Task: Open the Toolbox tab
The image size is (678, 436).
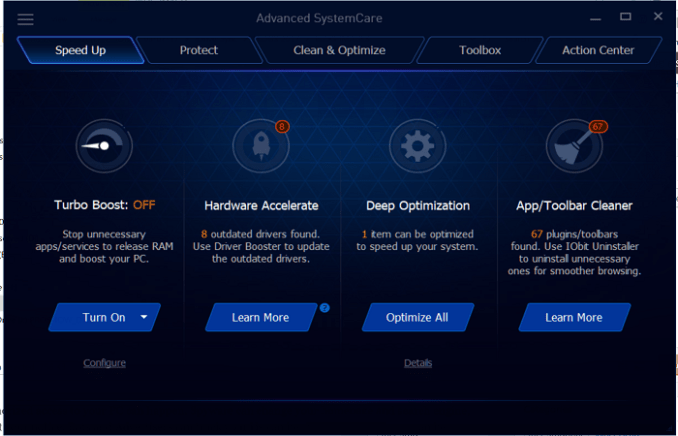Action: click(480, 50)
